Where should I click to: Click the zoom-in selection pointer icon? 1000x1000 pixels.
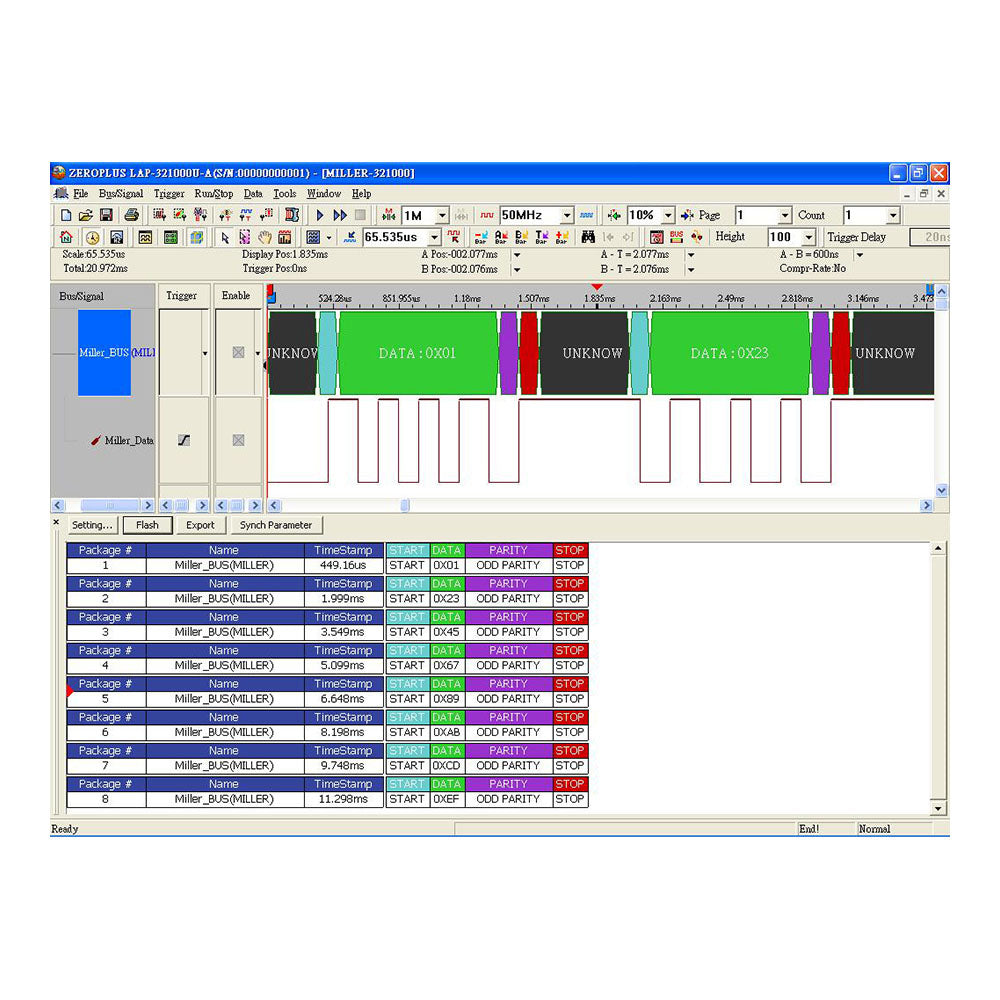point(244,237)
